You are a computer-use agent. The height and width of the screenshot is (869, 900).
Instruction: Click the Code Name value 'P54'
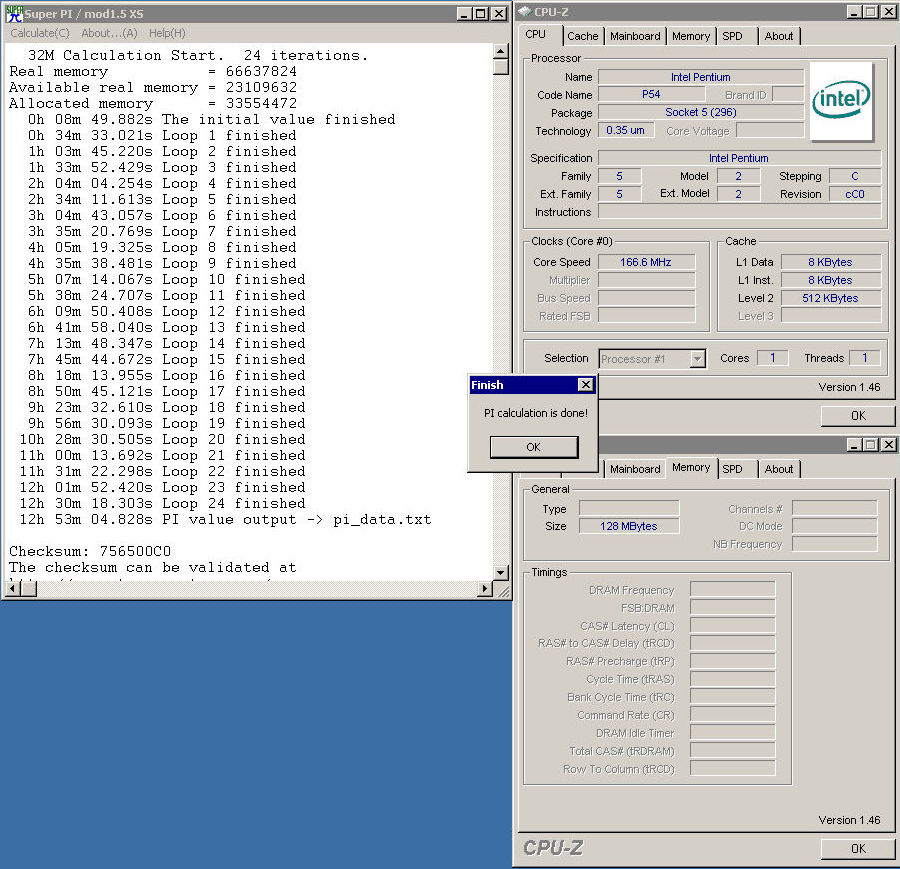click(651, 94)
